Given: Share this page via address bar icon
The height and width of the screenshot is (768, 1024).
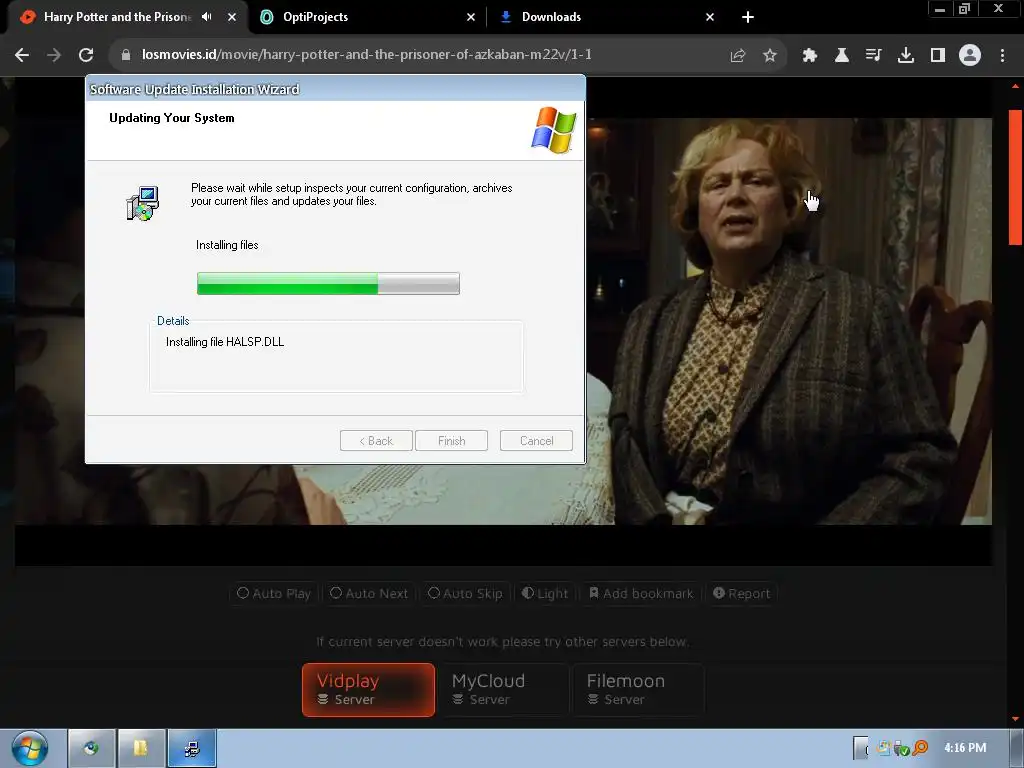Looking at the screenshot, I should pyautogui.click(x=738, y=56).
